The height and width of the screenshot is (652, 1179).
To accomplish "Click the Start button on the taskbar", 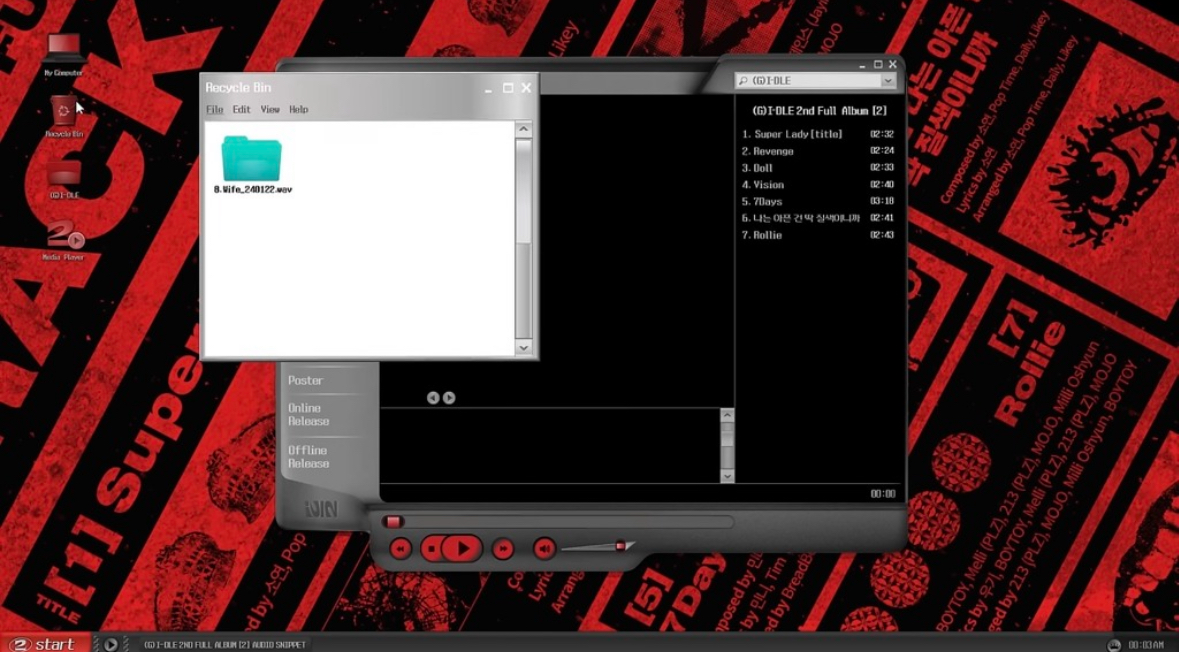I will point(45,644).
